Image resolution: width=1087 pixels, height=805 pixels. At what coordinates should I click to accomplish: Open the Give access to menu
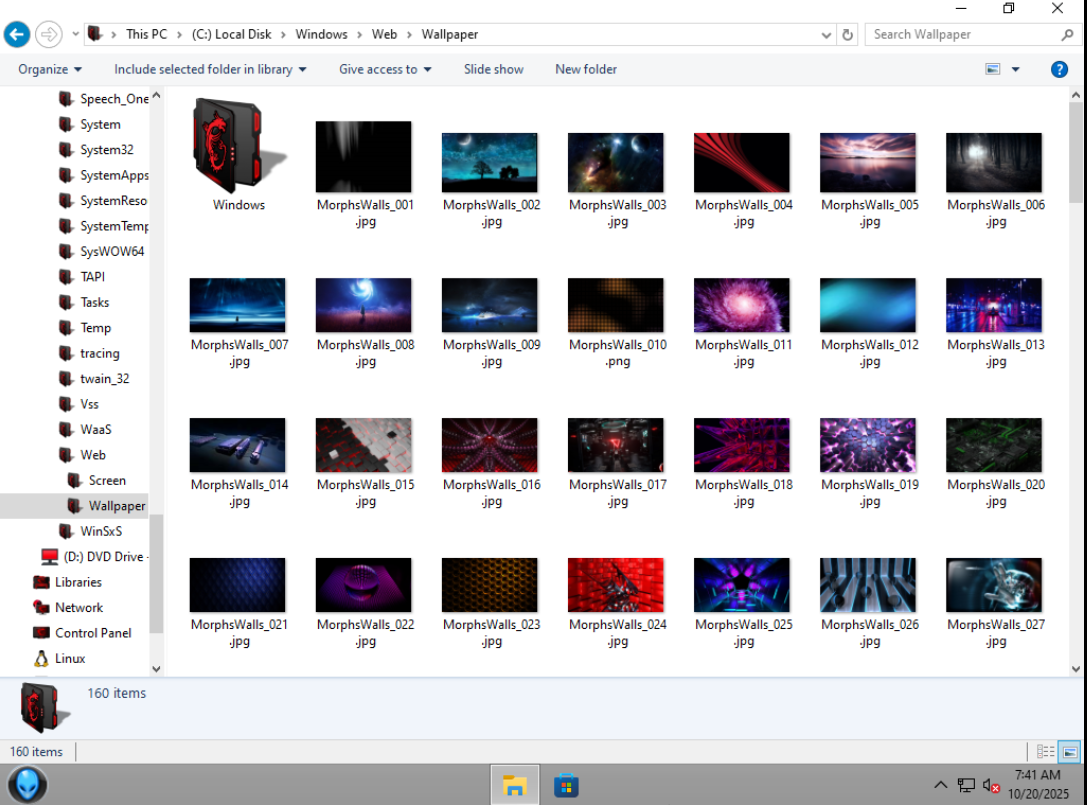pos(385,69)
